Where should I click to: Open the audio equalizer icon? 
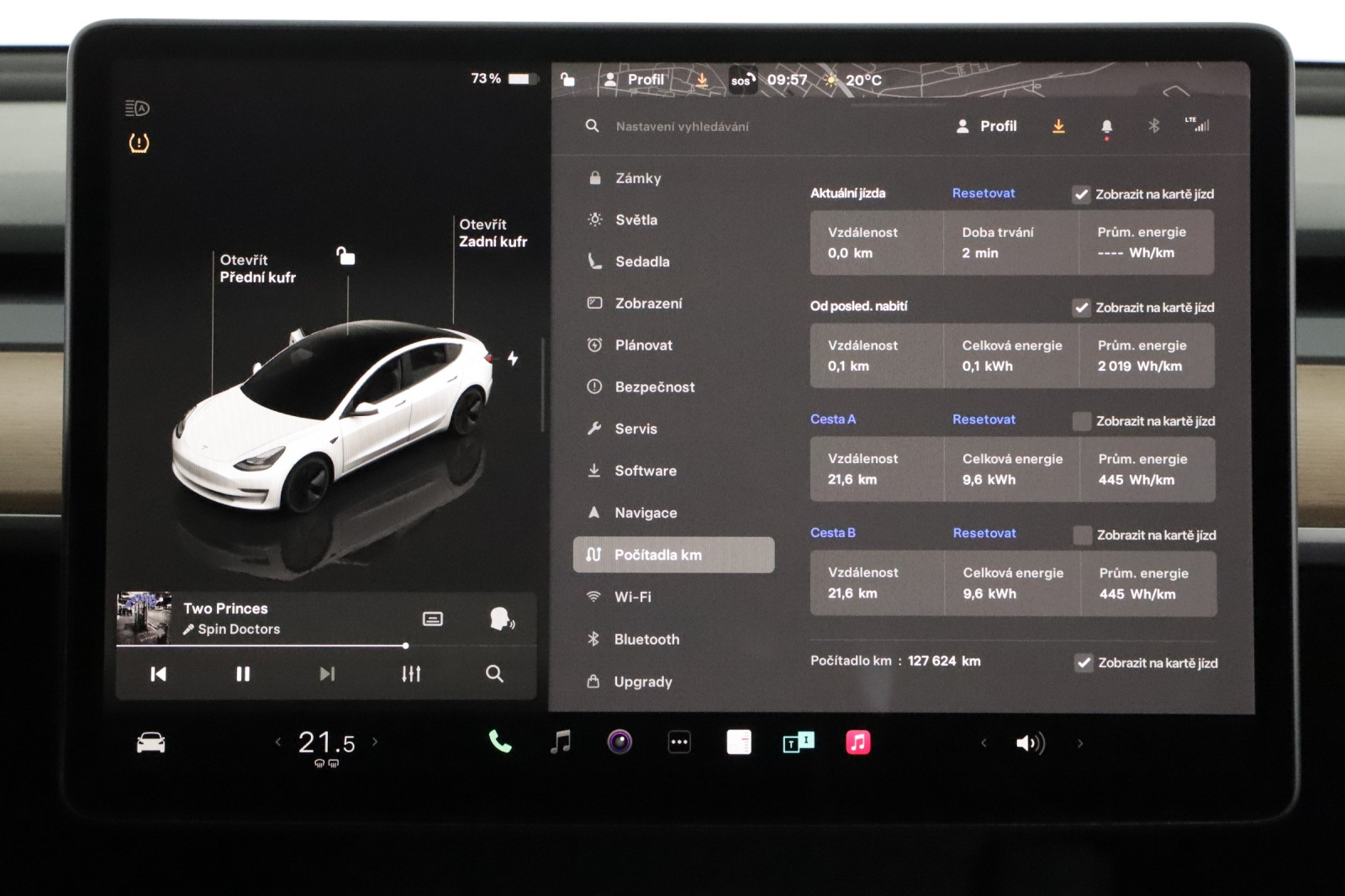tap(410, 674)
